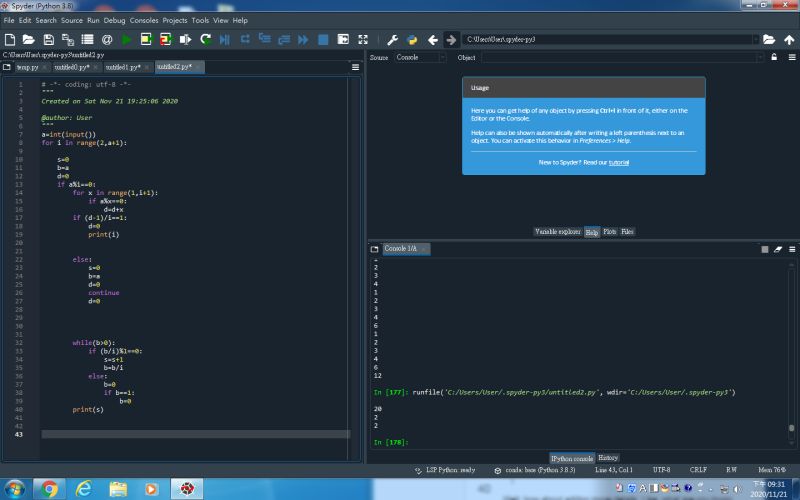This screenshot has width=800, height=500.
Task: Open the IPython console options menu
Action: point(792,249)
